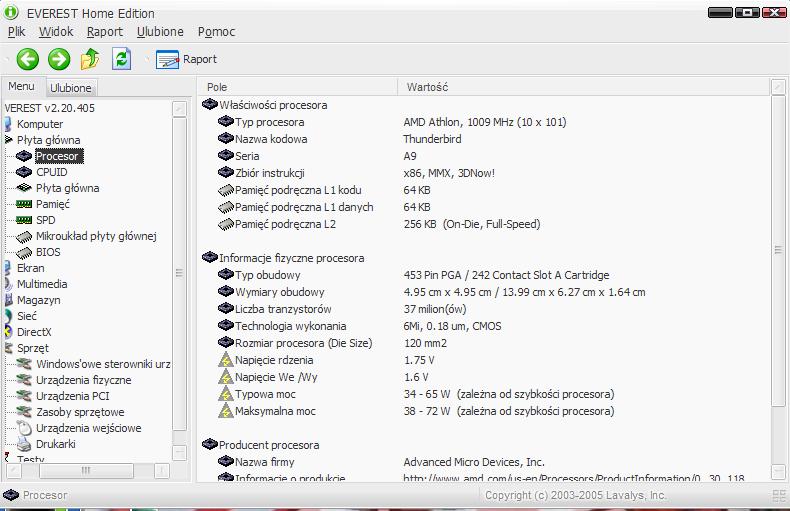Screen dimensions: 790x511
Task: Open the Pomoc menu
Action: click(x=217, y=32)
